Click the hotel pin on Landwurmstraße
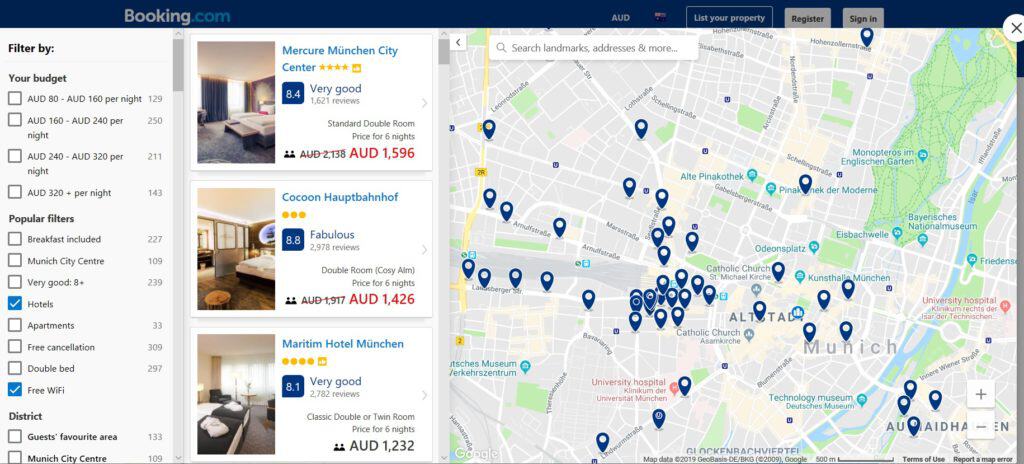This screenshot has height=464, width=1024. (x=602, y=442)
